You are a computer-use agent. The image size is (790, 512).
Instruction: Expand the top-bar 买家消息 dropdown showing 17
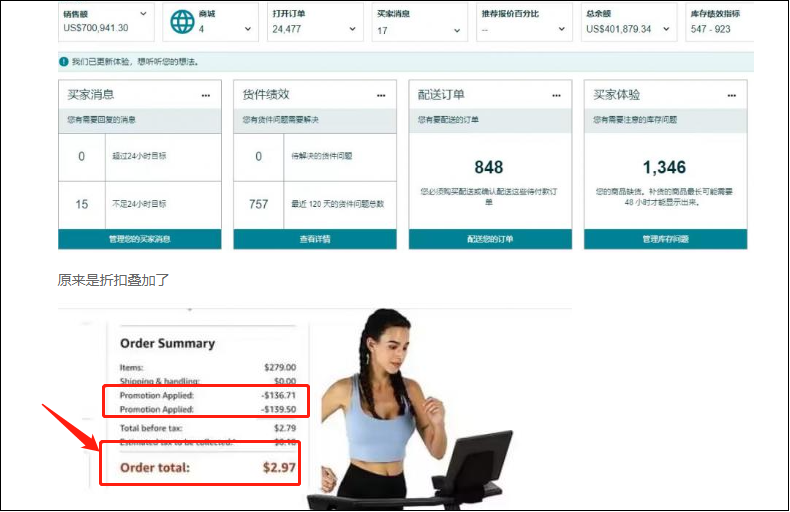click(457, 29)
